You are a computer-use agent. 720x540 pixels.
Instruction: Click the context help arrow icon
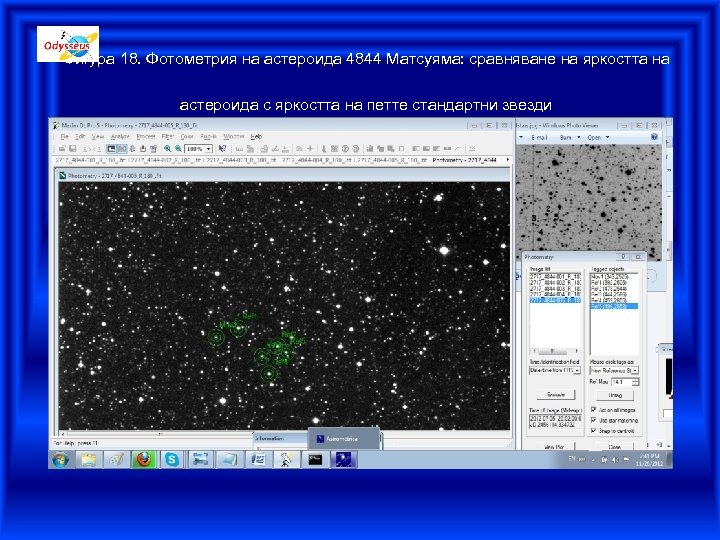[222, 149]
